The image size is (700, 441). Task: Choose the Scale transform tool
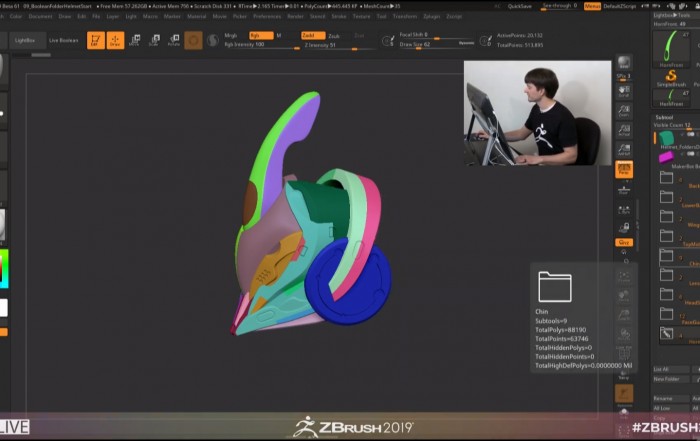[x=154, y=40]
